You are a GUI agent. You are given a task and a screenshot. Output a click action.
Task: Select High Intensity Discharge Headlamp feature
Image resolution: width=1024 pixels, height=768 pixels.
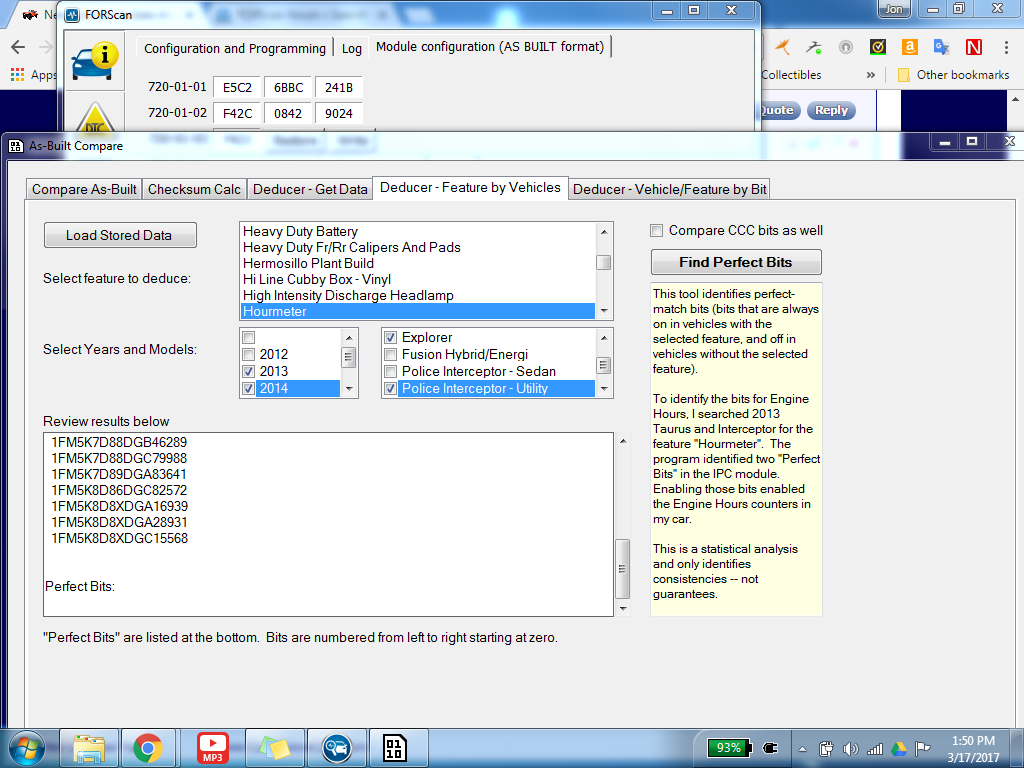point(348,295)
